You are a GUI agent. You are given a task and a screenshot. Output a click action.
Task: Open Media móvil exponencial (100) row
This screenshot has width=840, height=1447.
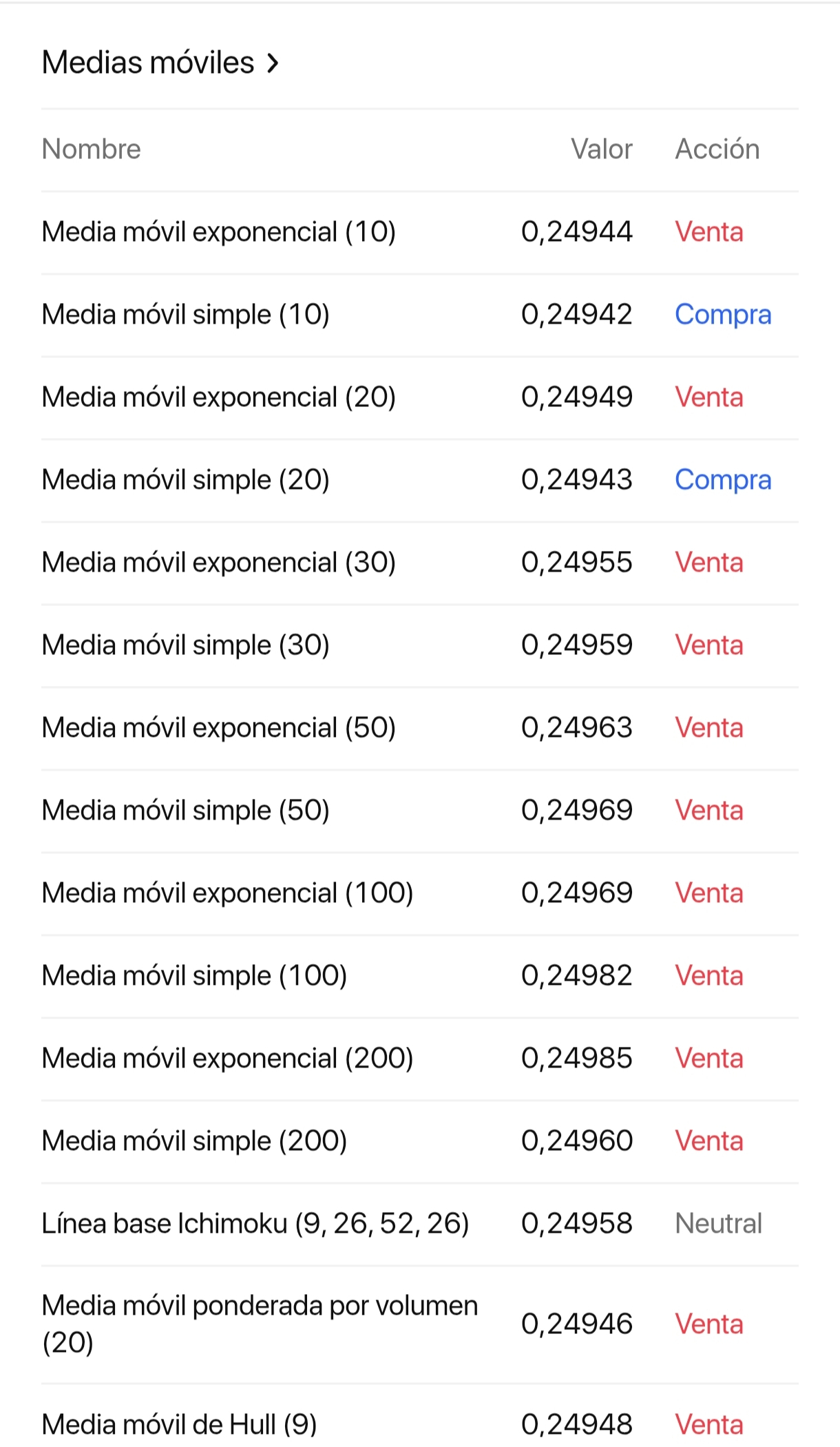click(x=420, y=894)
